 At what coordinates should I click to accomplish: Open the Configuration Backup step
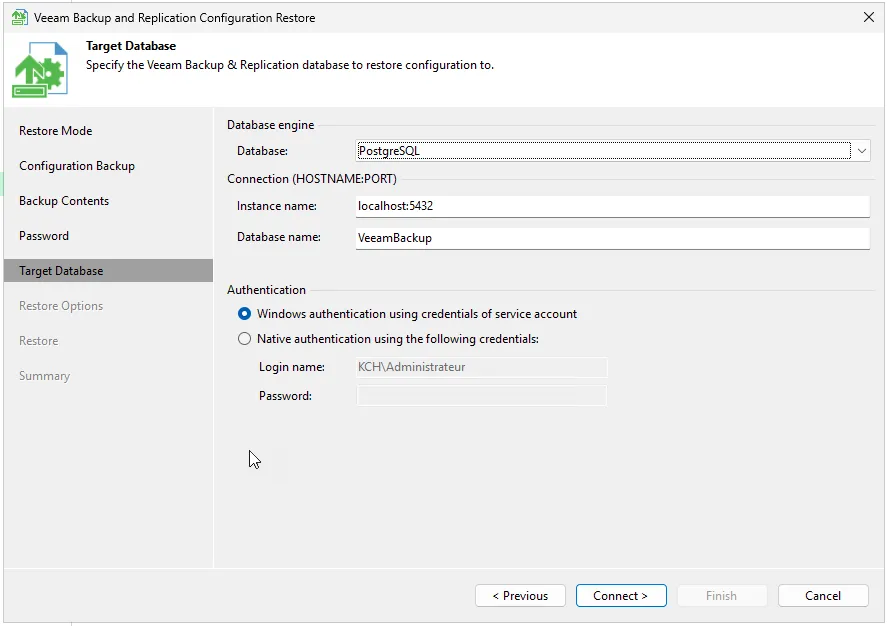pos(77,166)
